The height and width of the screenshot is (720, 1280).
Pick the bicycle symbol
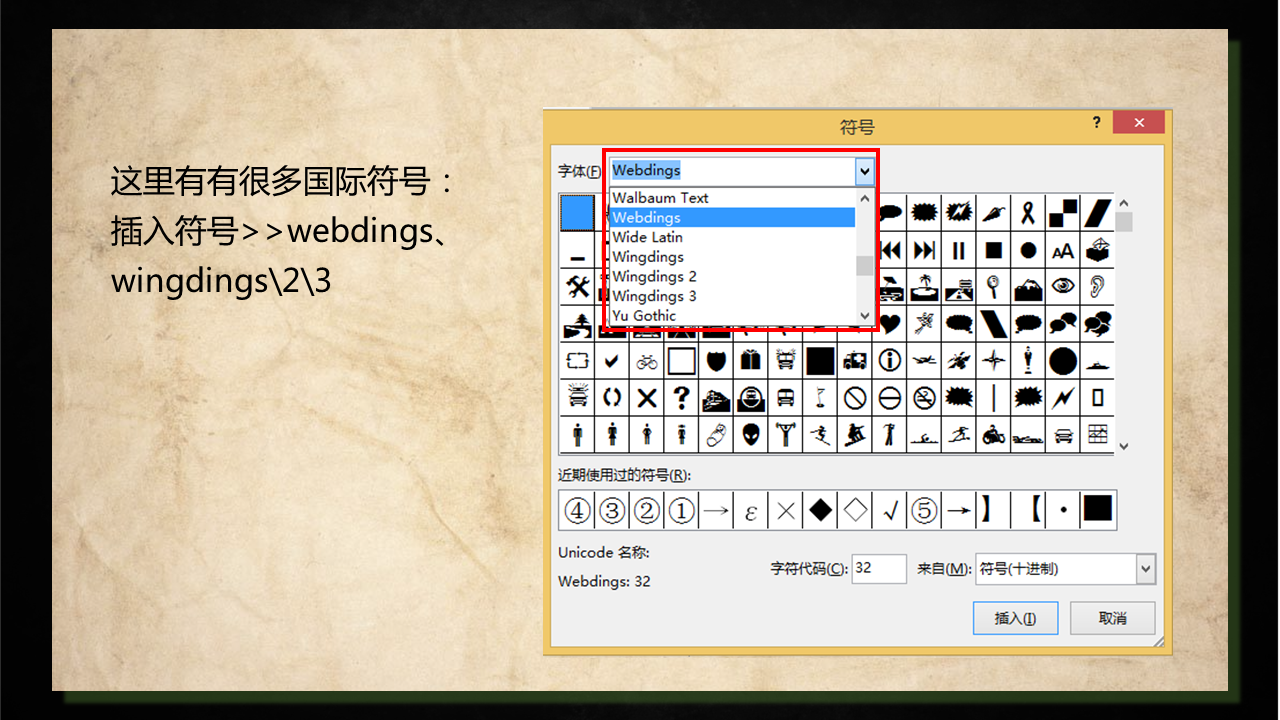[x=647, y=361]
